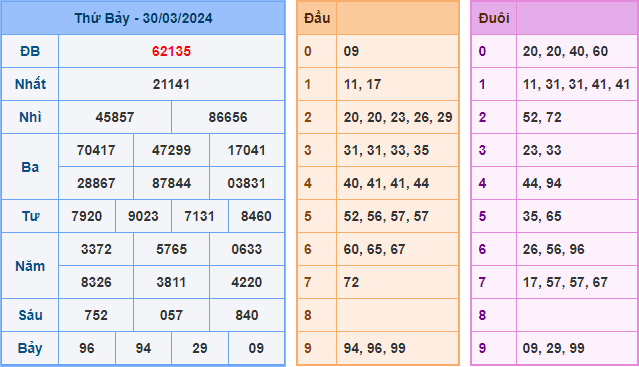639x367 pixels.
Task: Click Đuôi values '23, 33'
Action: (x=542, y=150)
